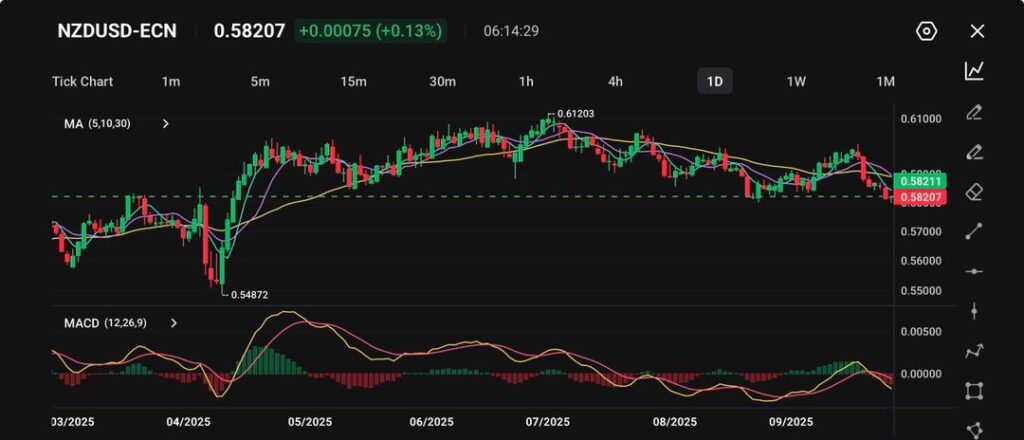Select the 15m timeframe
This screenshot has width=1024, height=440.
coord(352,81)
